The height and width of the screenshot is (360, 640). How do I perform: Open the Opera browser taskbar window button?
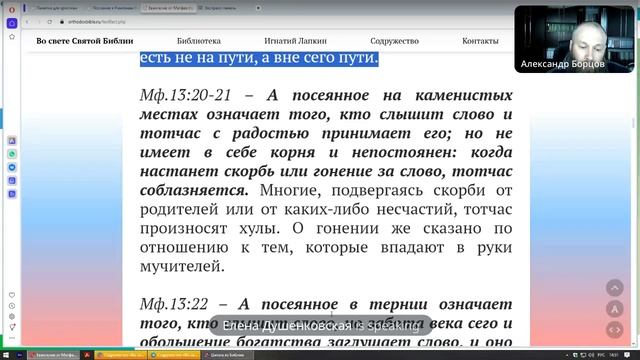[54, 355]
